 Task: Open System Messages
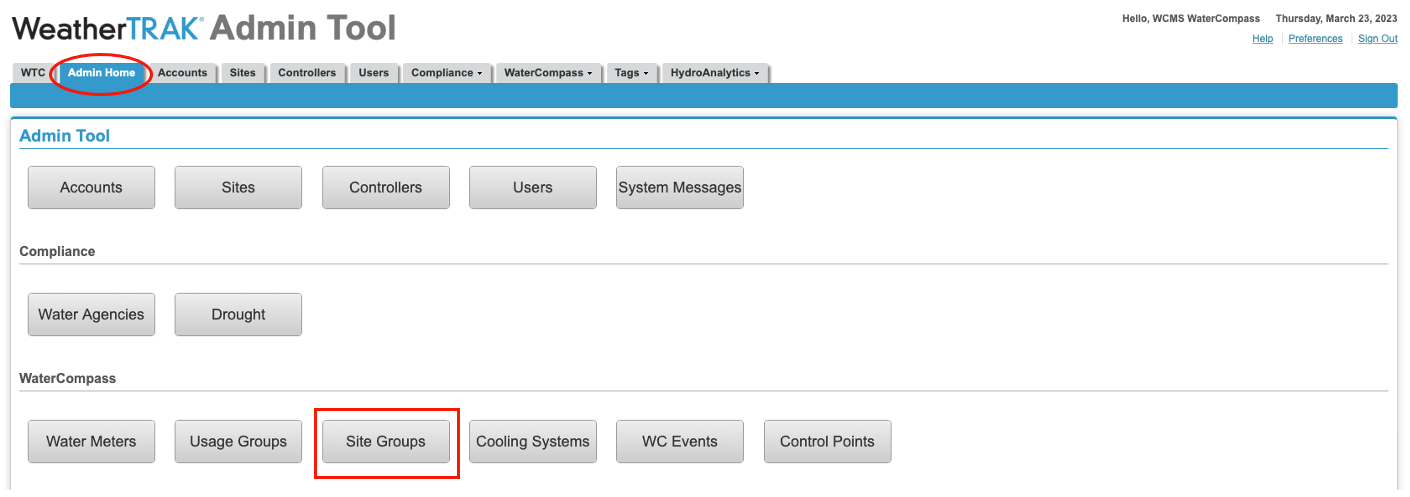coord(680,187)
